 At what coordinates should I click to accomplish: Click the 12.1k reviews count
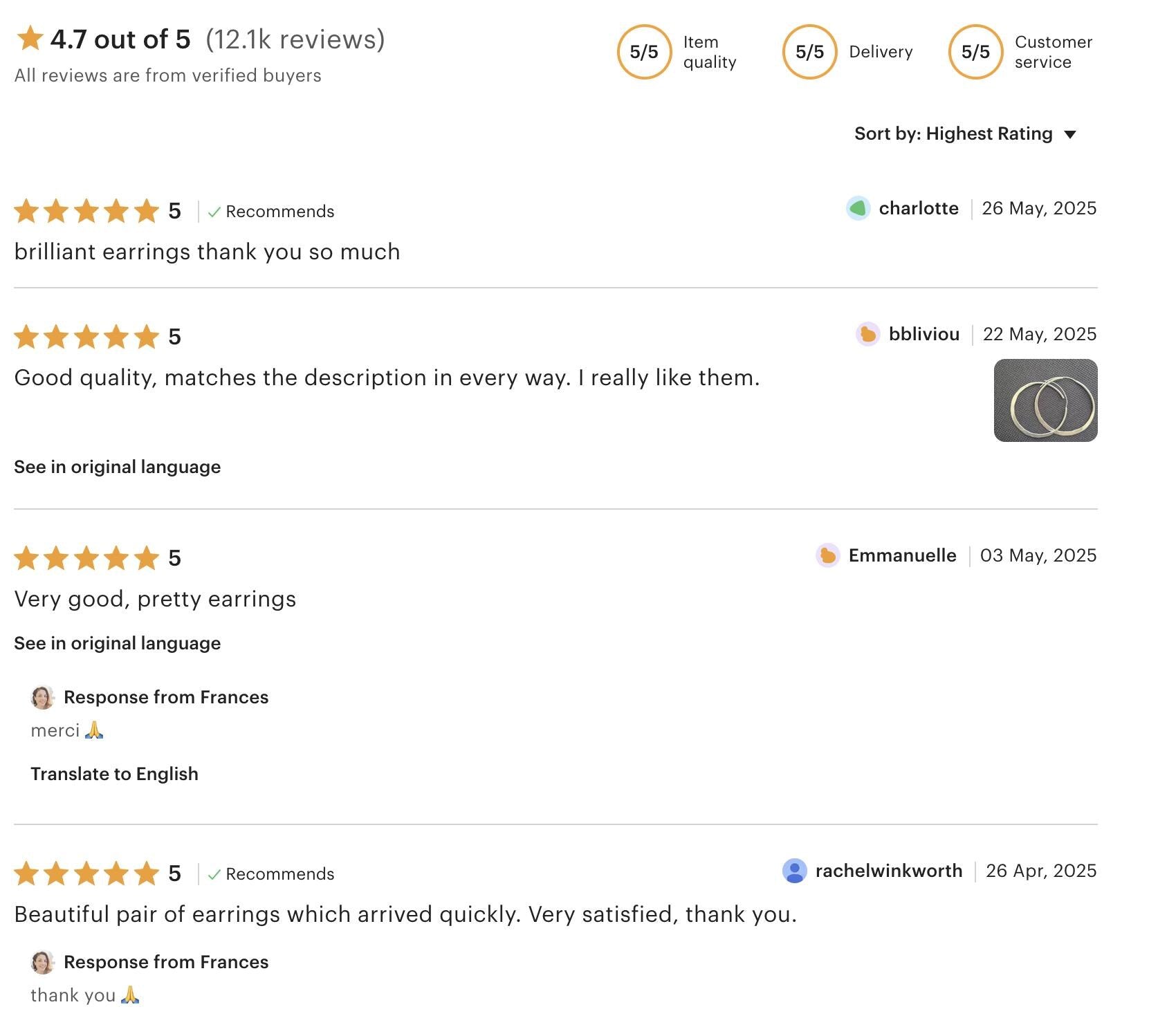pos(295,39)
